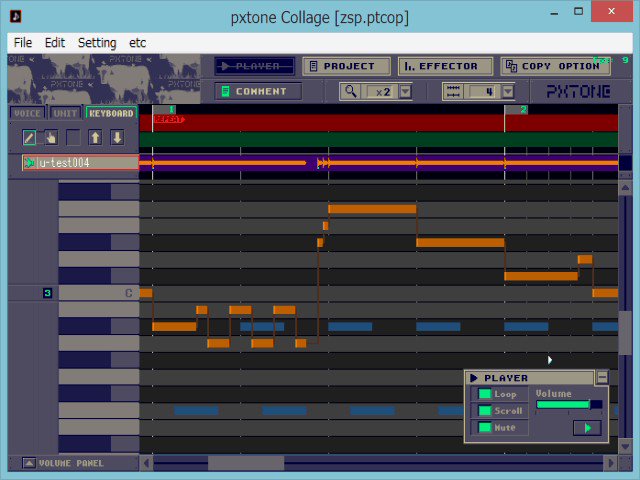Click the magnifier zoom icon
640x480 pixels.
pyautogui.click(x=350, y=91)
